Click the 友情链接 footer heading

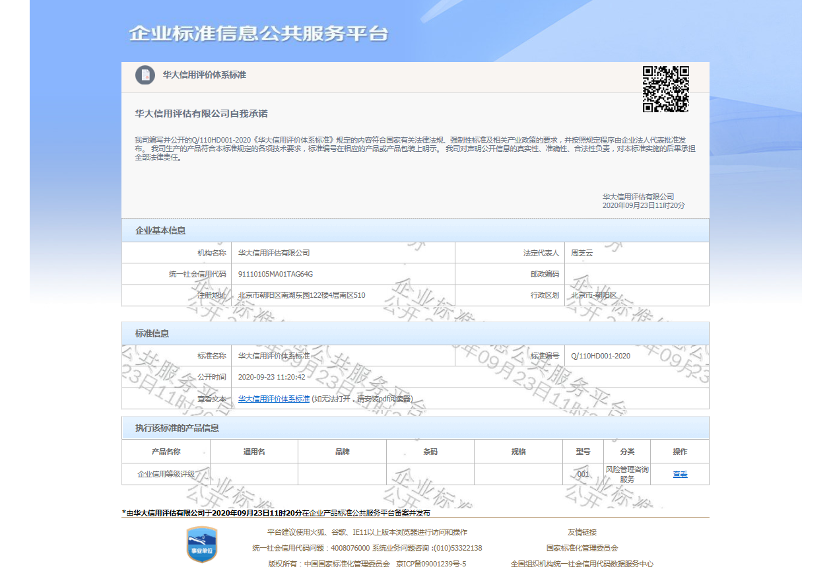coord(582,532)
